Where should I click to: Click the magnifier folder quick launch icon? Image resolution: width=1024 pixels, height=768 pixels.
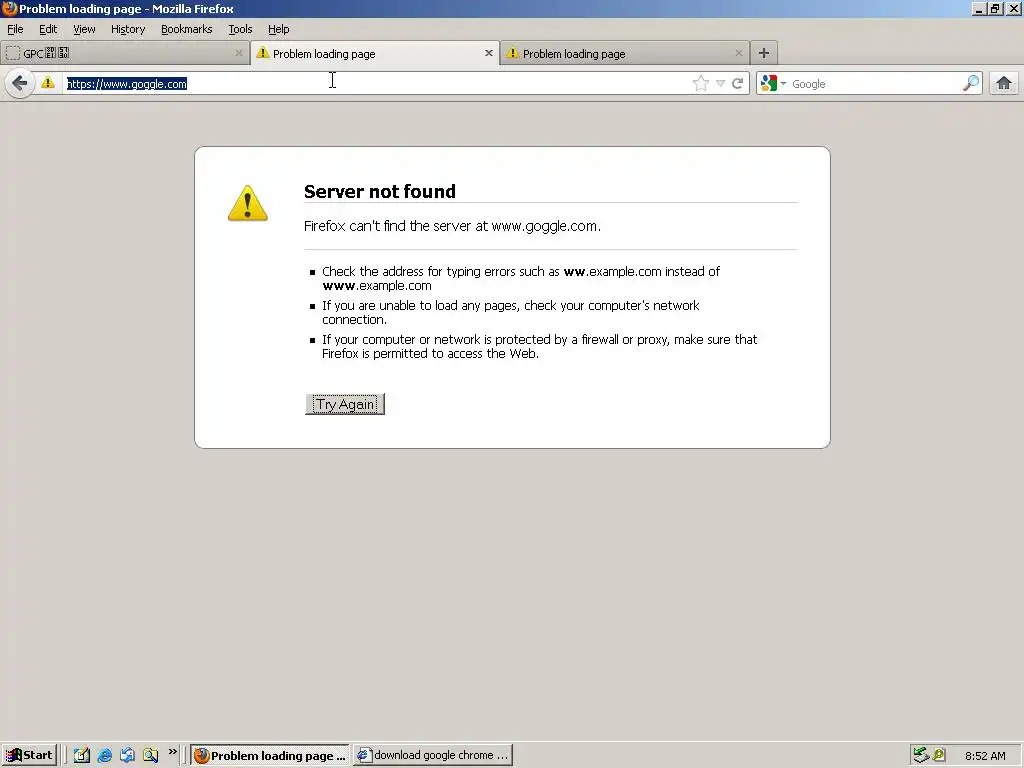[151, 755]
